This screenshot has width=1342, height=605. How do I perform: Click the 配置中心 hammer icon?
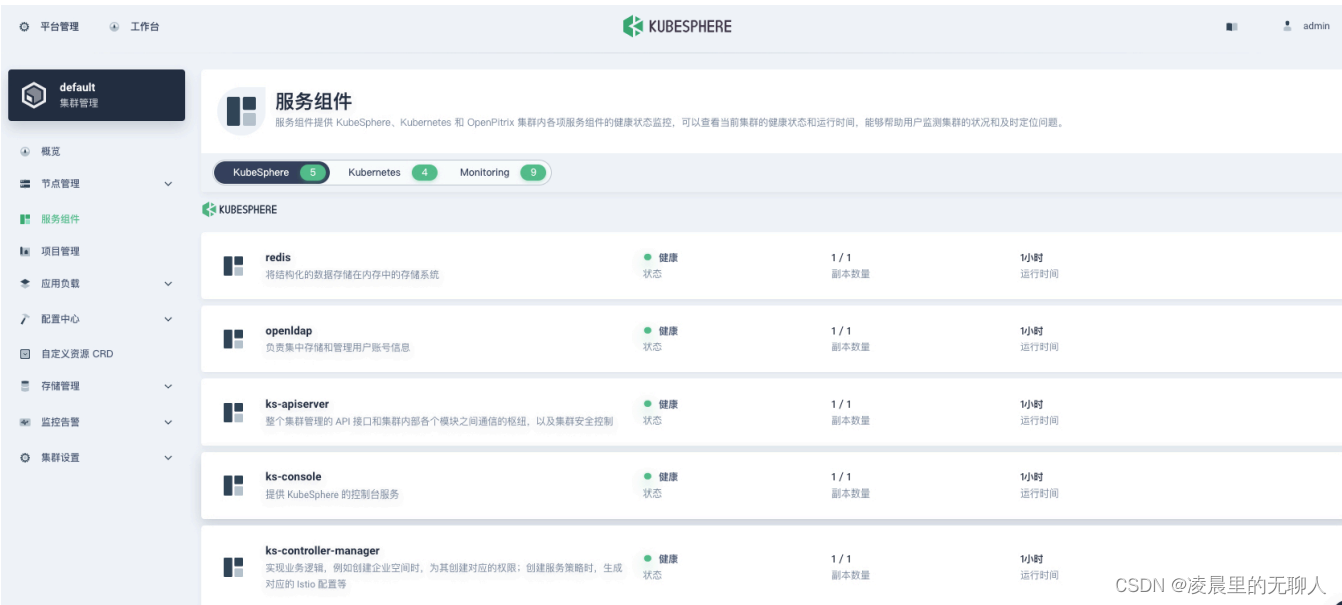click(x=25, y=319)
